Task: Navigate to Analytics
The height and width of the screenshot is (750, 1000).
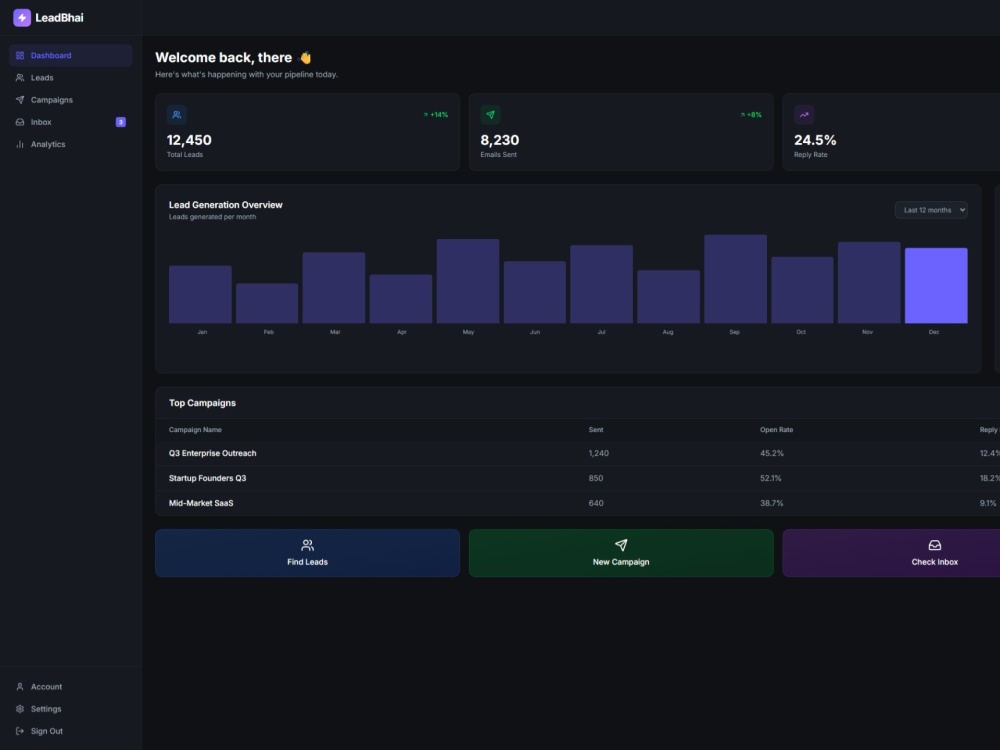Action: click(71, 144)
